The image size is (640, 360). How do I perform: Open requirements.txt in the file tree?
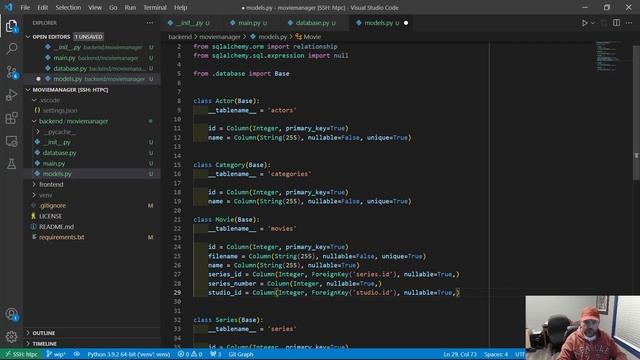(62, 238)
